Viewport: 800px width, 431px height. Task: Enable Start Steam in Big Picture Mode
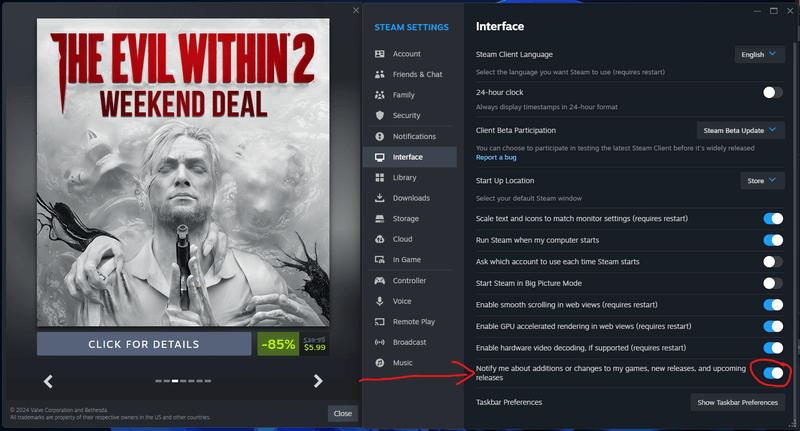(772, 283)
